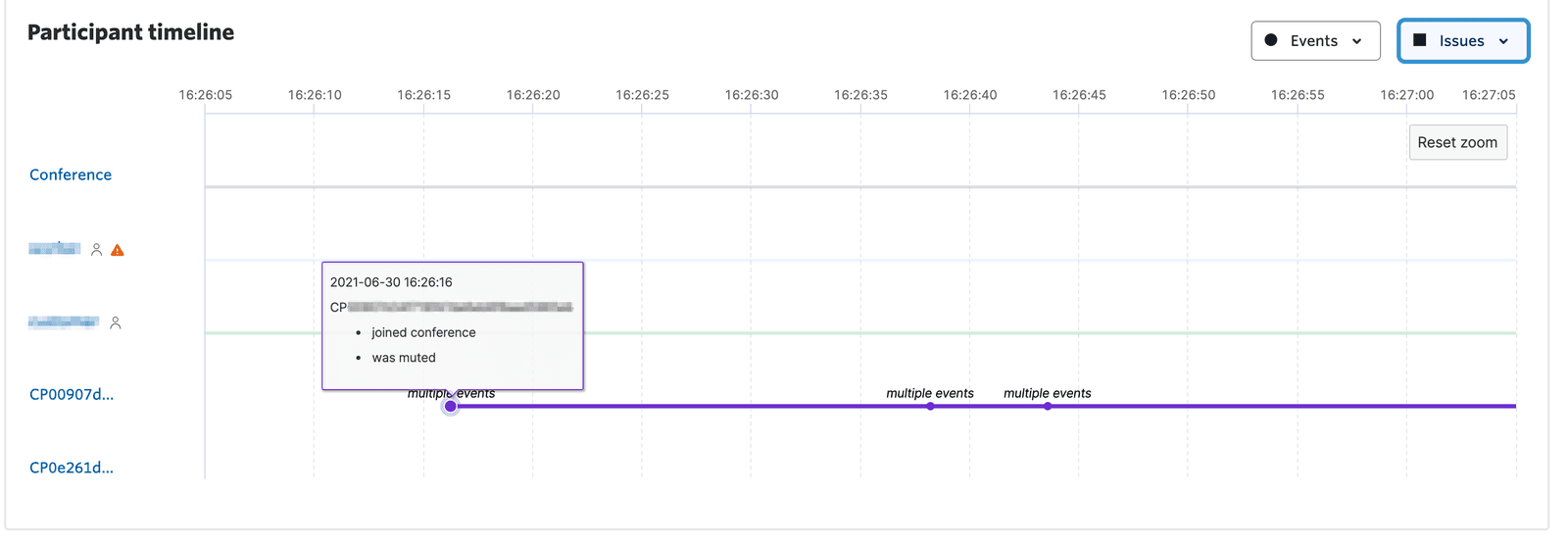Open participant CP00907d... link
The width and height of the screenshot is (1568, 543).
(x=72, y=394)
